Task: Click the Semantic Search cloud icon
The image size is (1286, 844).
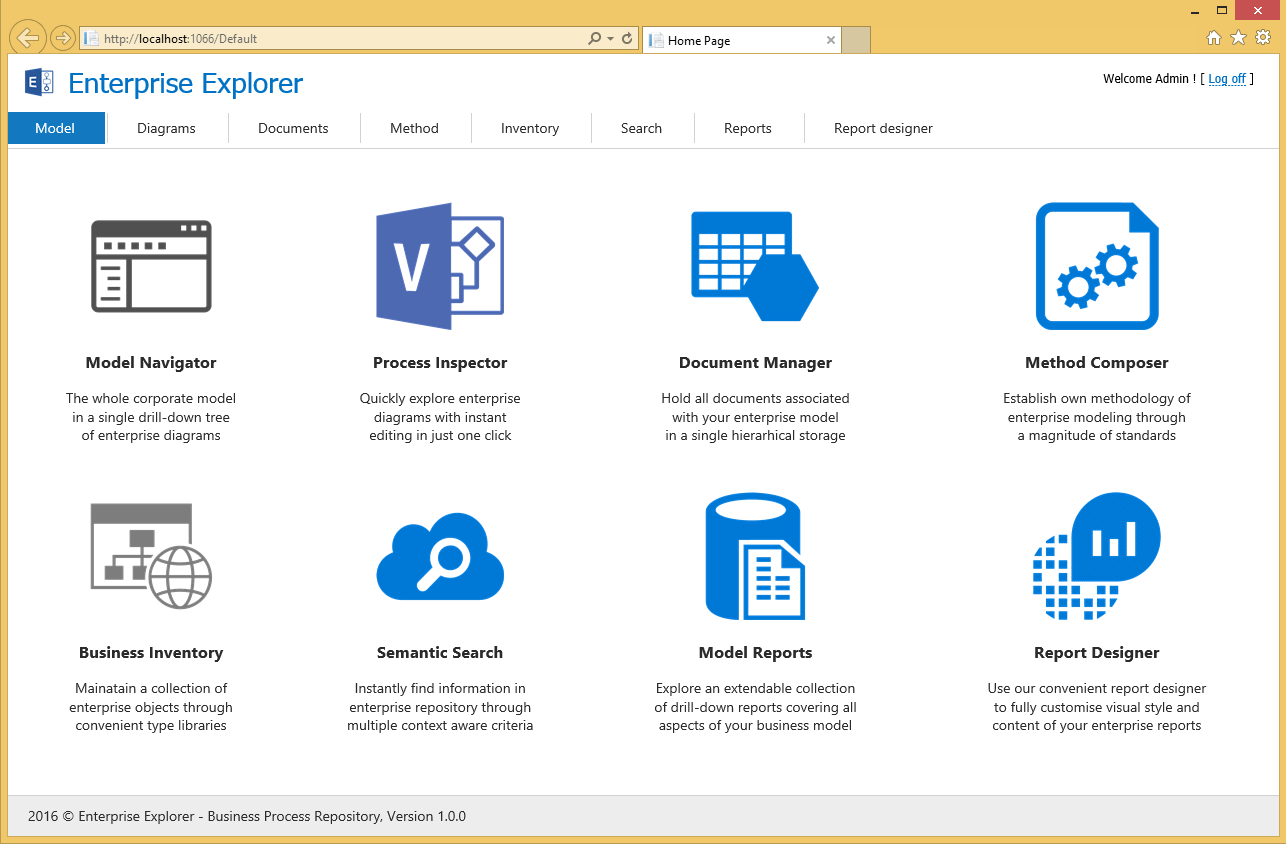Action: [440, 556]
